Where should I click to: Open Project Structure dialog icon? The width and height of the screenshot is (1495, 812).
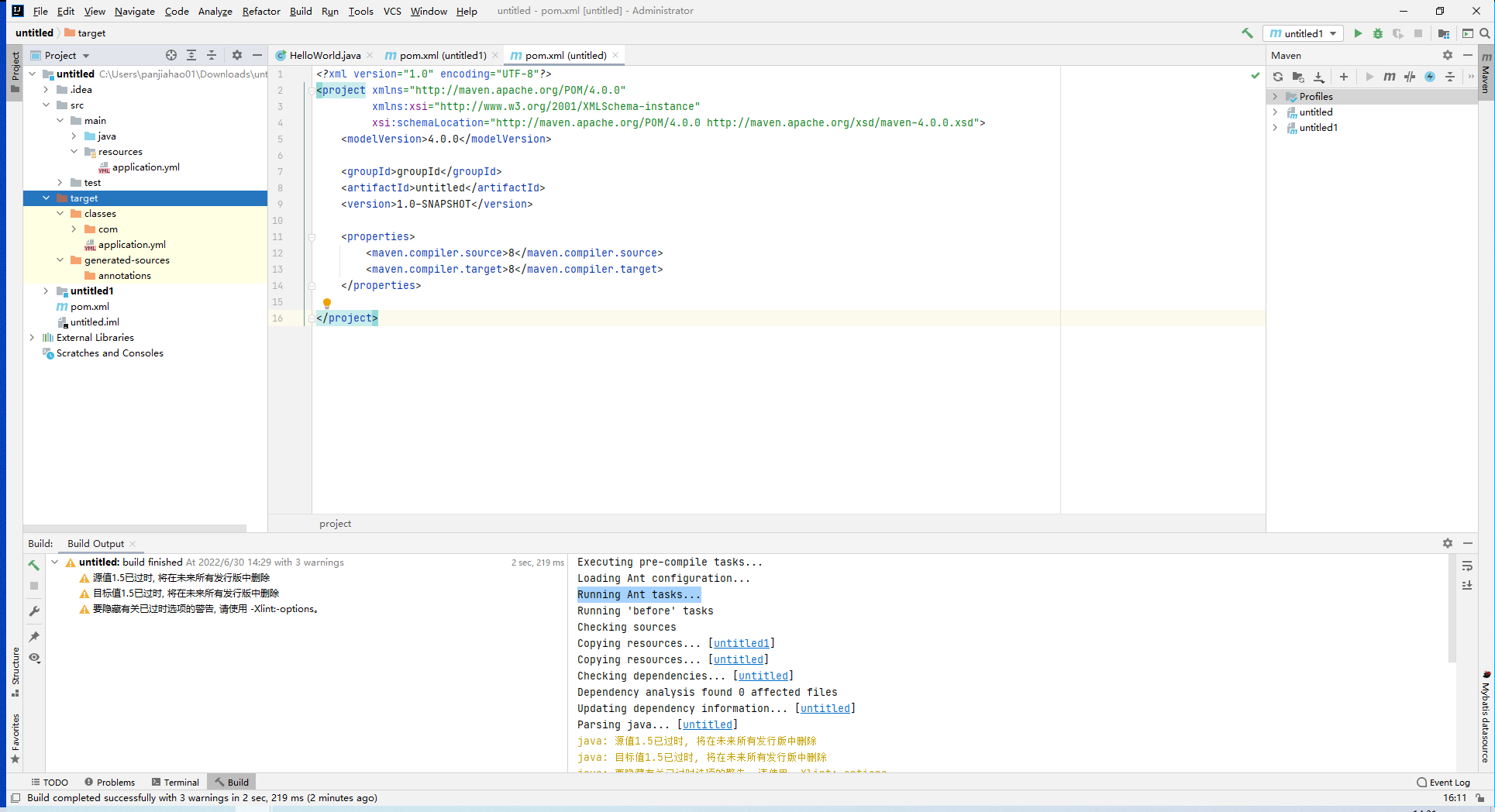1444,33
